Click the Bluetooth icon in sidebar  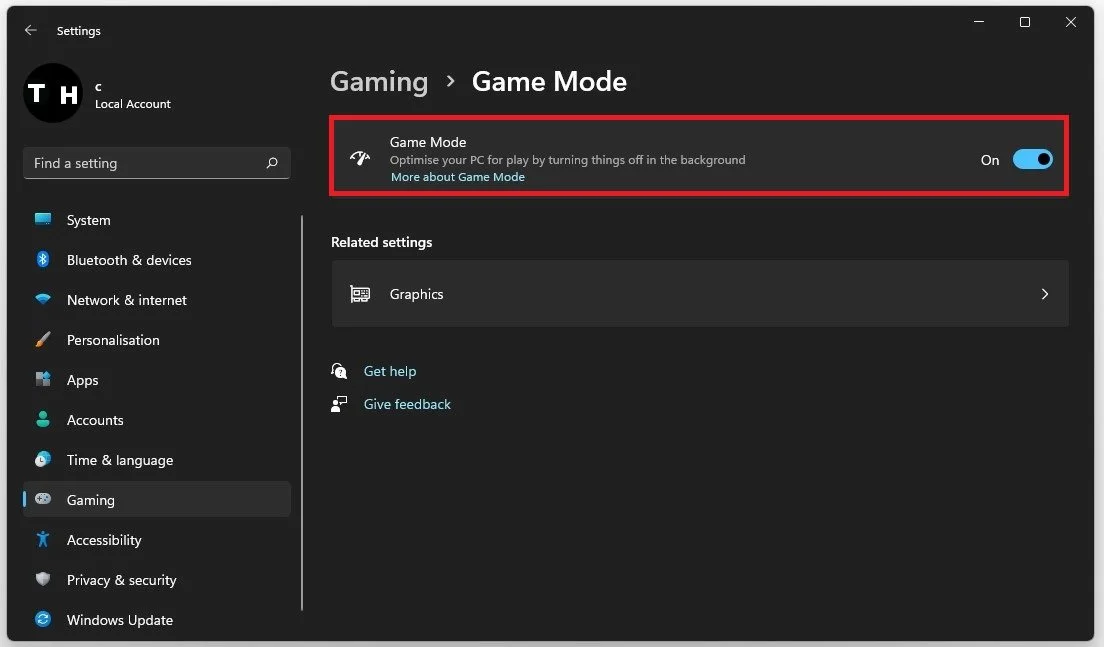43,259
